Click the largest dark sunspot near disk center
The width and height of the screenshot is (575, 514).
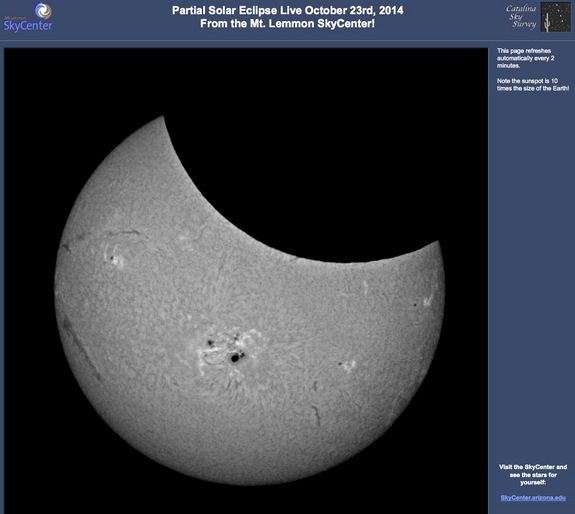[235, 358]
